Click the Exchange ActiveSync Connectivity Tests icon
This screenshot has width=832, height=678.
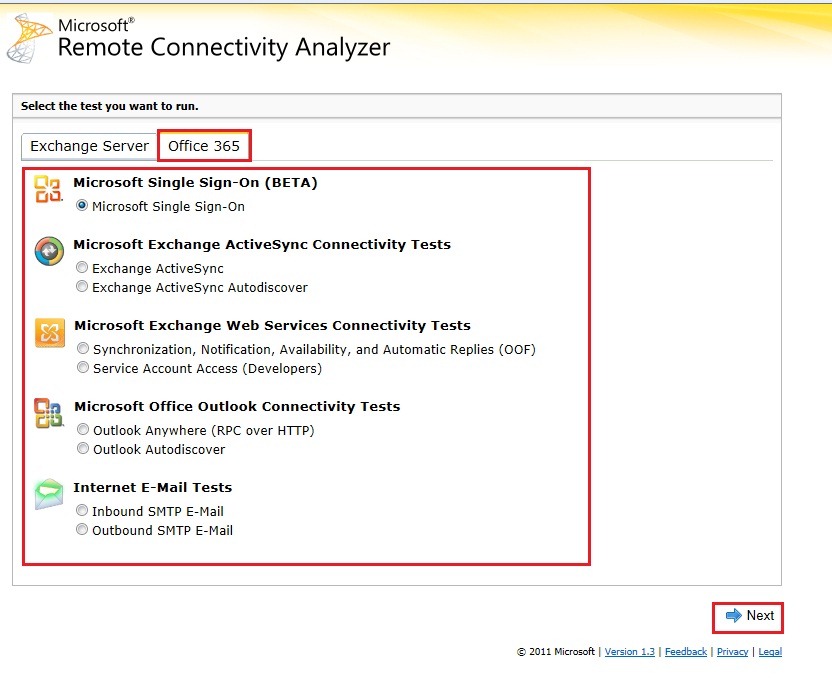point(48,251)
